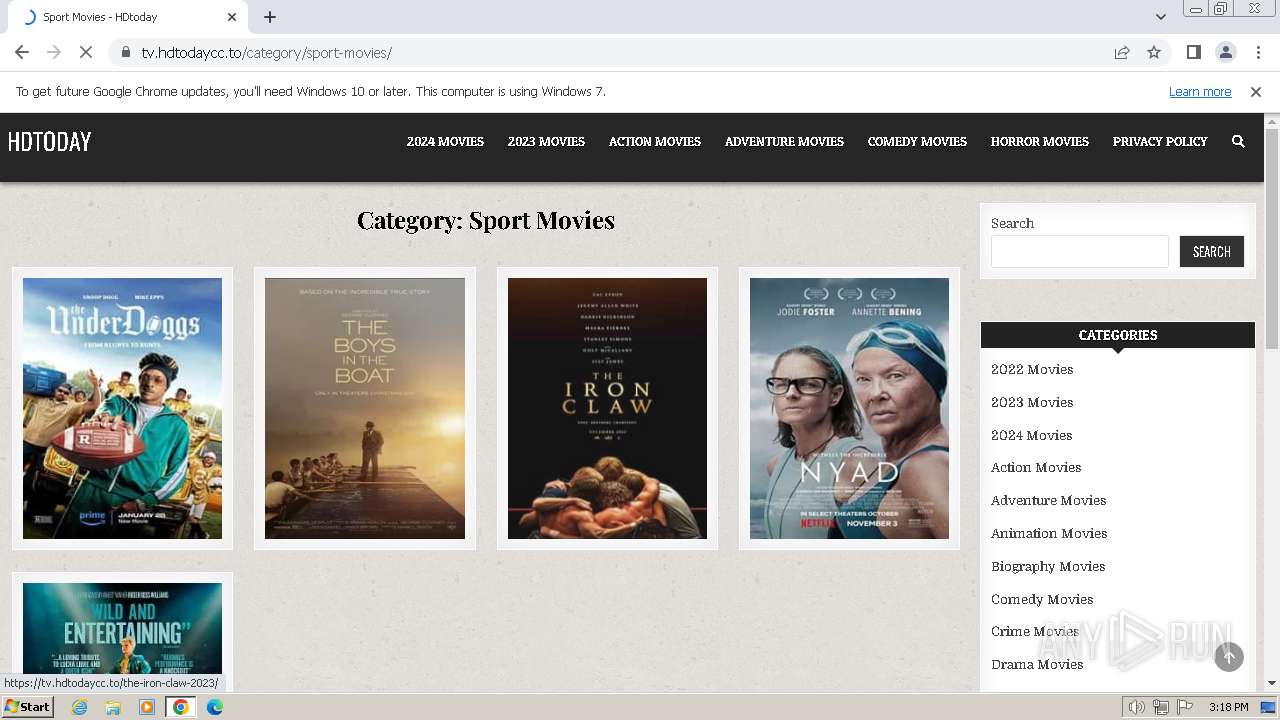The width and height of the screenshot is (1280, 720).
Task: Open the Chrome side panel icon
Action: click(x=1193, y=52)
